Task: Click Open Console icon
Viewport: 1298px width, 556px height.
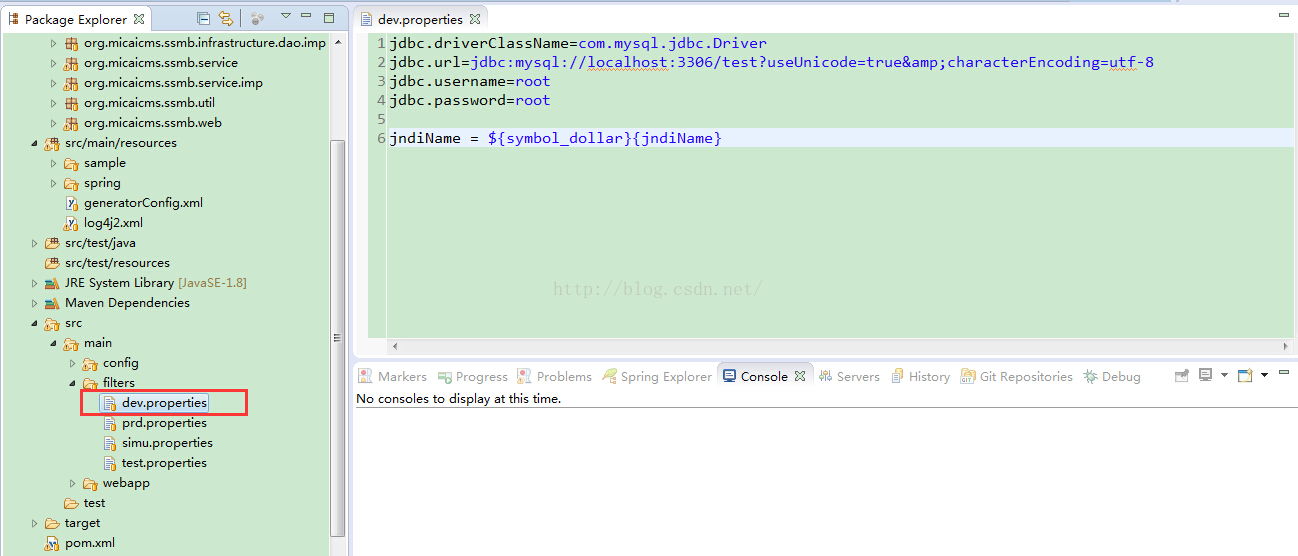Action: pos(1245,376)
